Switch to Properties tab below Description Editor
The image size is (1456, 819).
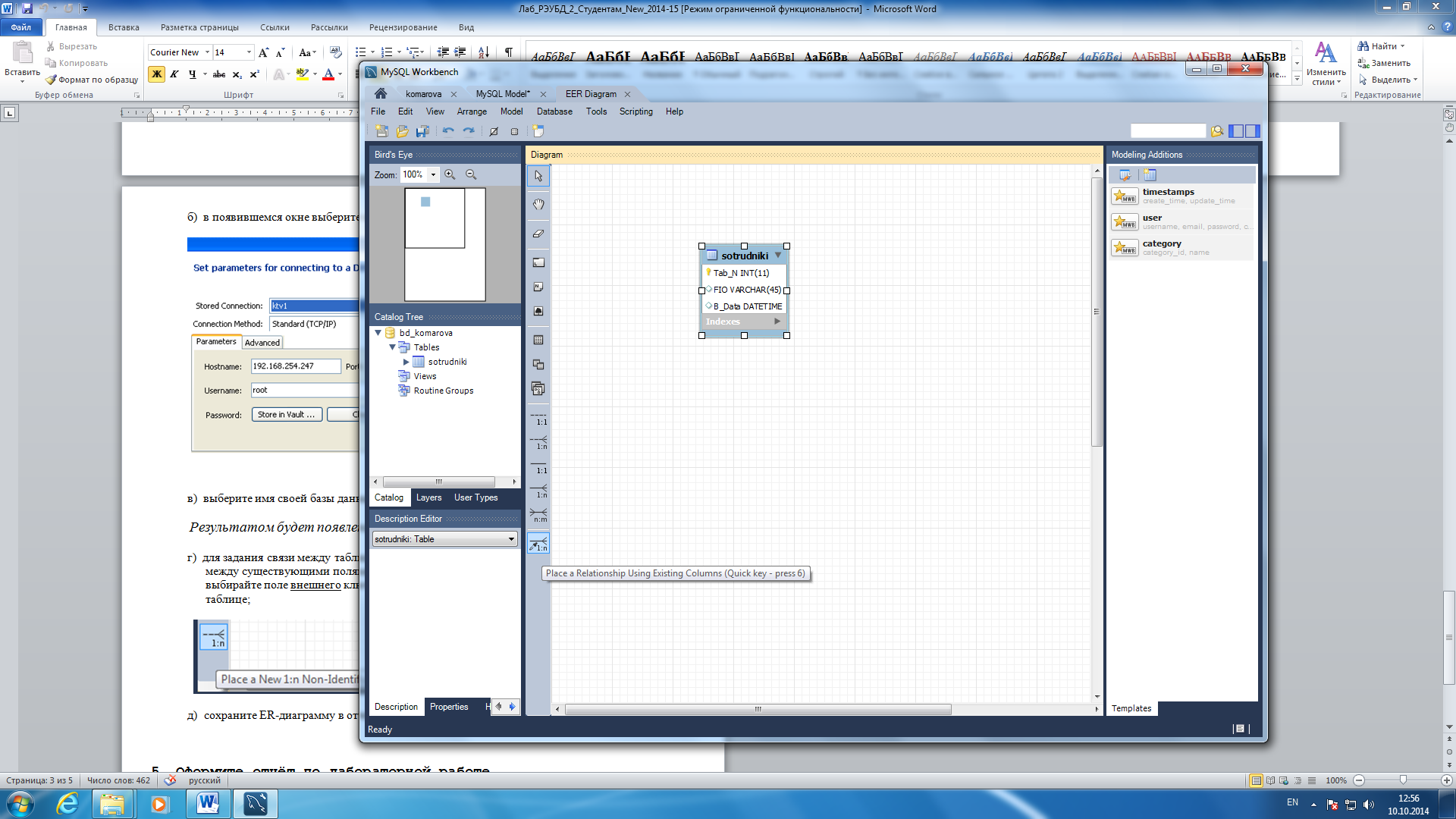pos(449,707)
